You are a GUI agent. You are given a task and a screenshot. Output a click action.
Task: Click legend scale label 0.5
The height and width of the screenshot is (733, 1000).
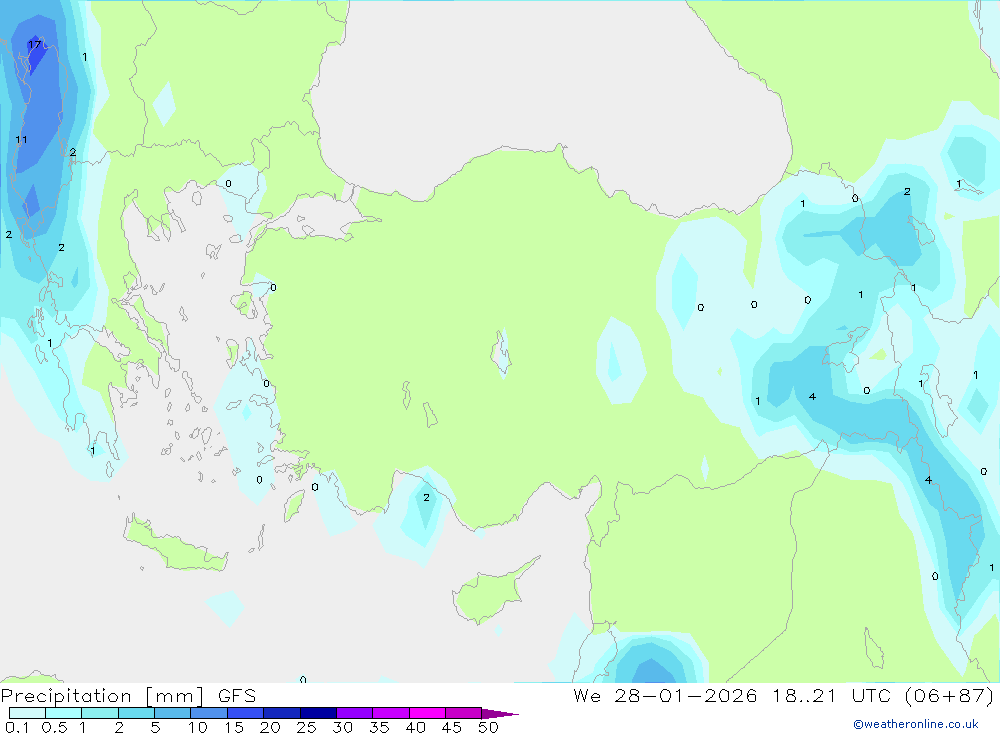54,727
